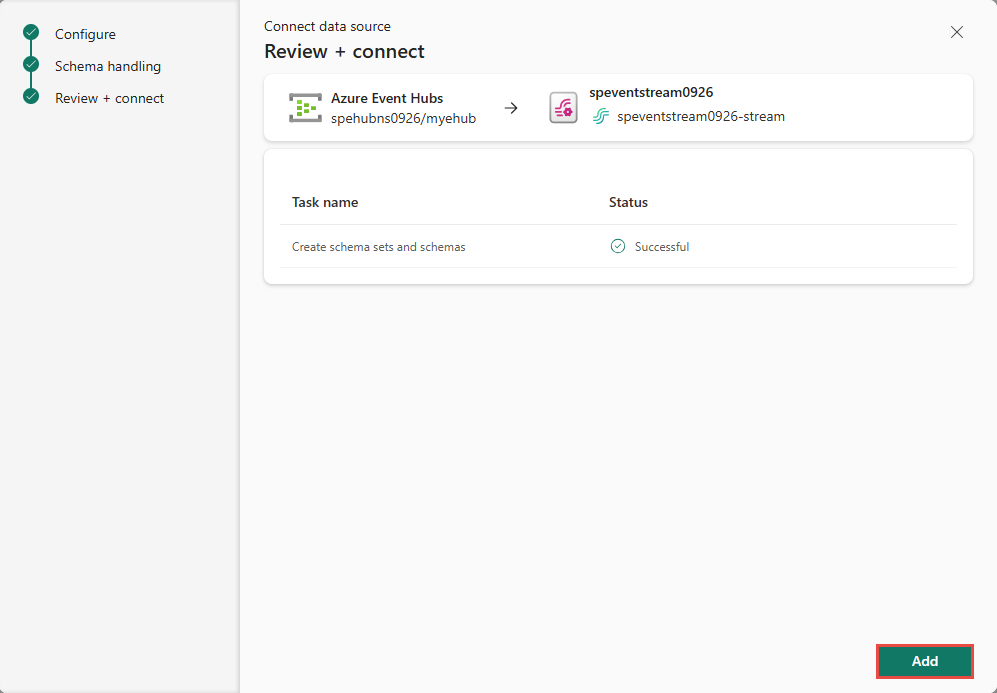Click the green checkmark beside Configure
This screenshot has height=693, width=997.
(30, 33)
